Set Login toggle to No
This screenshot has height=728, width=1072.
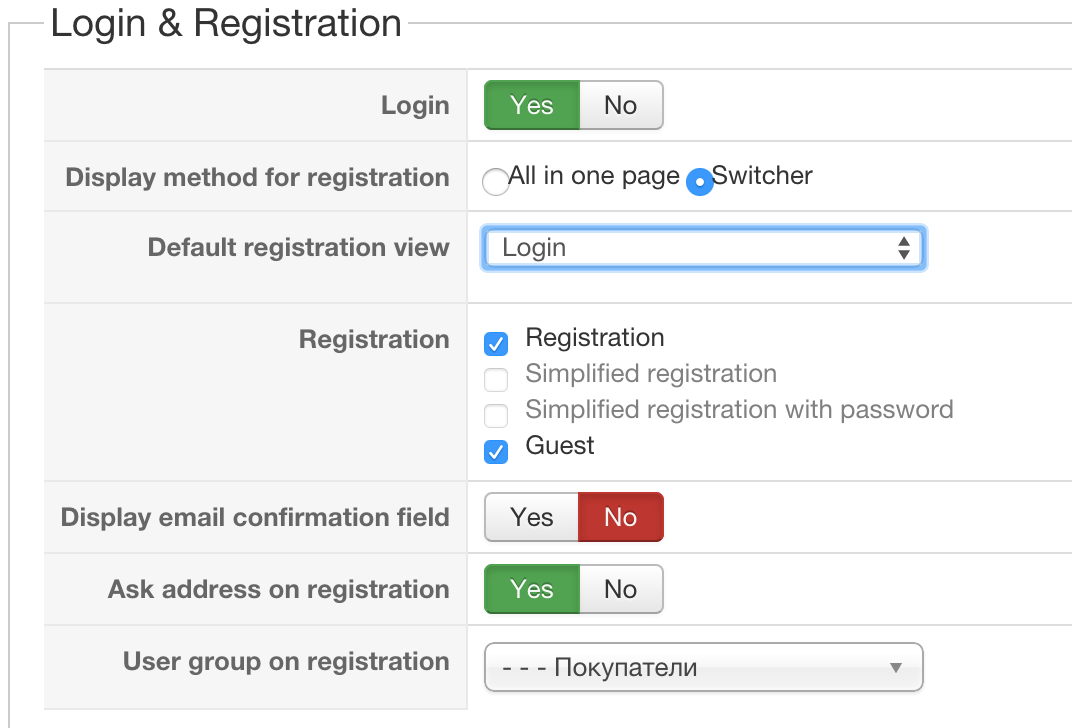(620, 105)
